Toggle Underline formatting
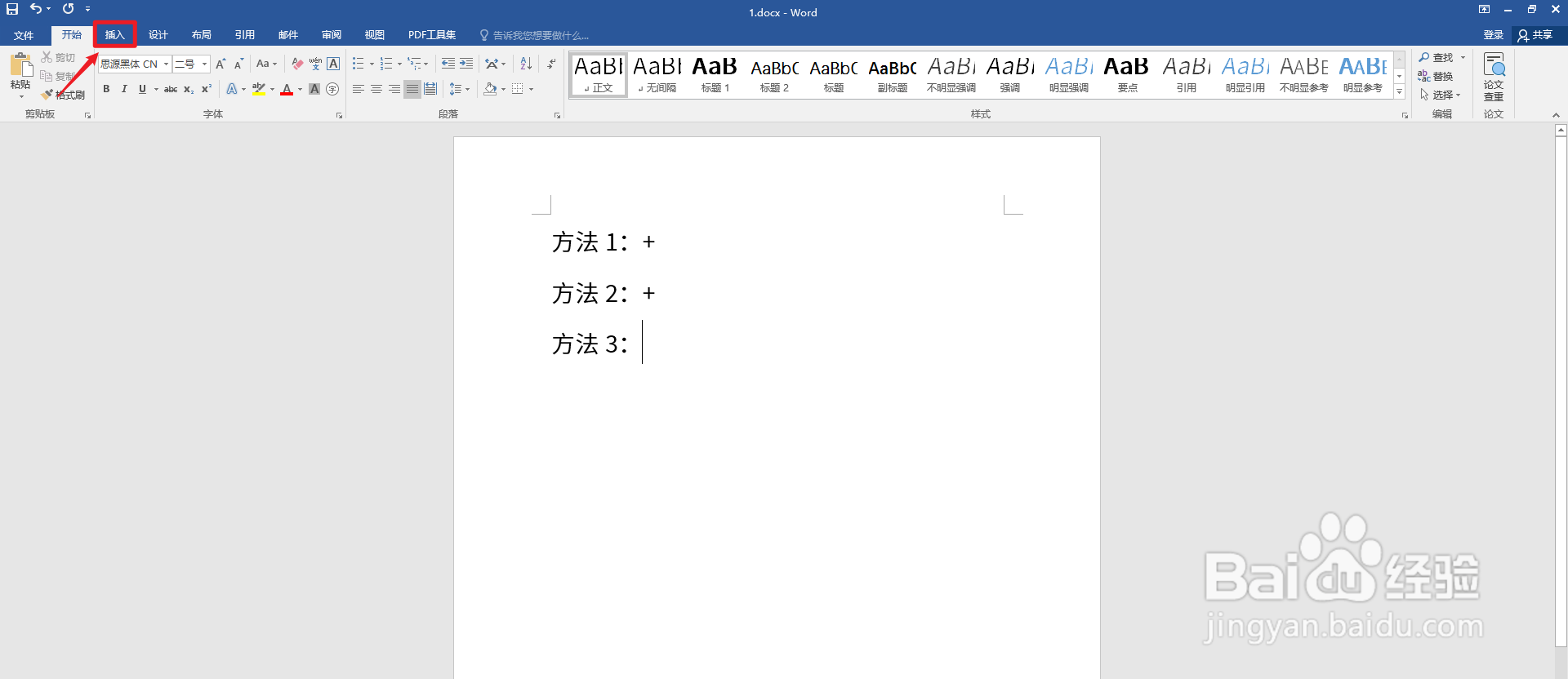Viewport: 1568px width, 679px height. pyautogui.click(x=142, y=89)
